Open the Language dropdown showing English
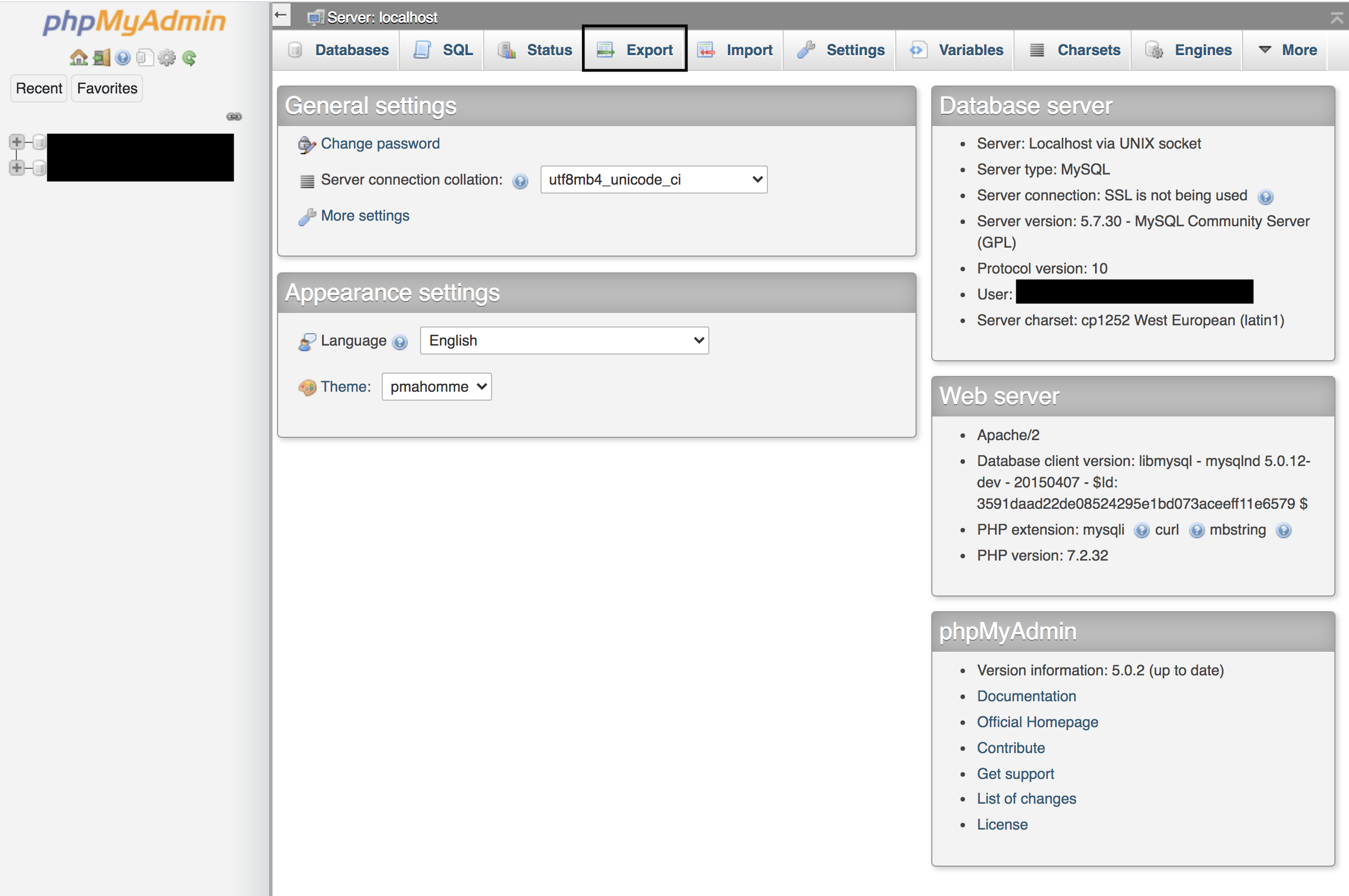Image resolution: width=1349 pixels, height=896 pixels. 564,341
